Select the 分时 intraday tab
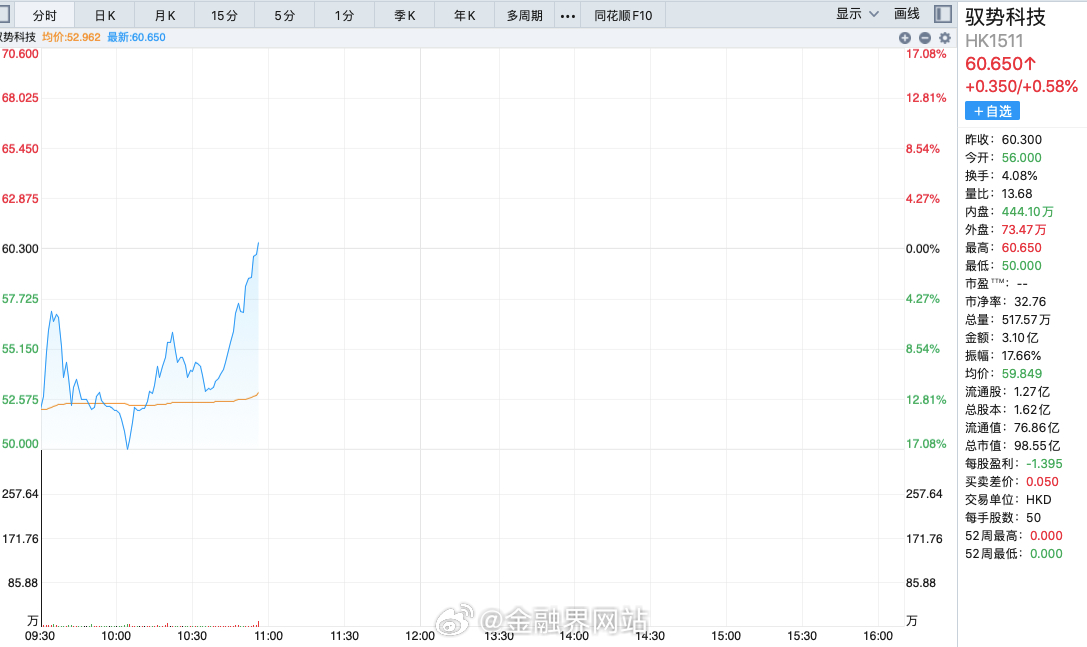The height and width of the screenshot is (647, 1087). [44, 15]
